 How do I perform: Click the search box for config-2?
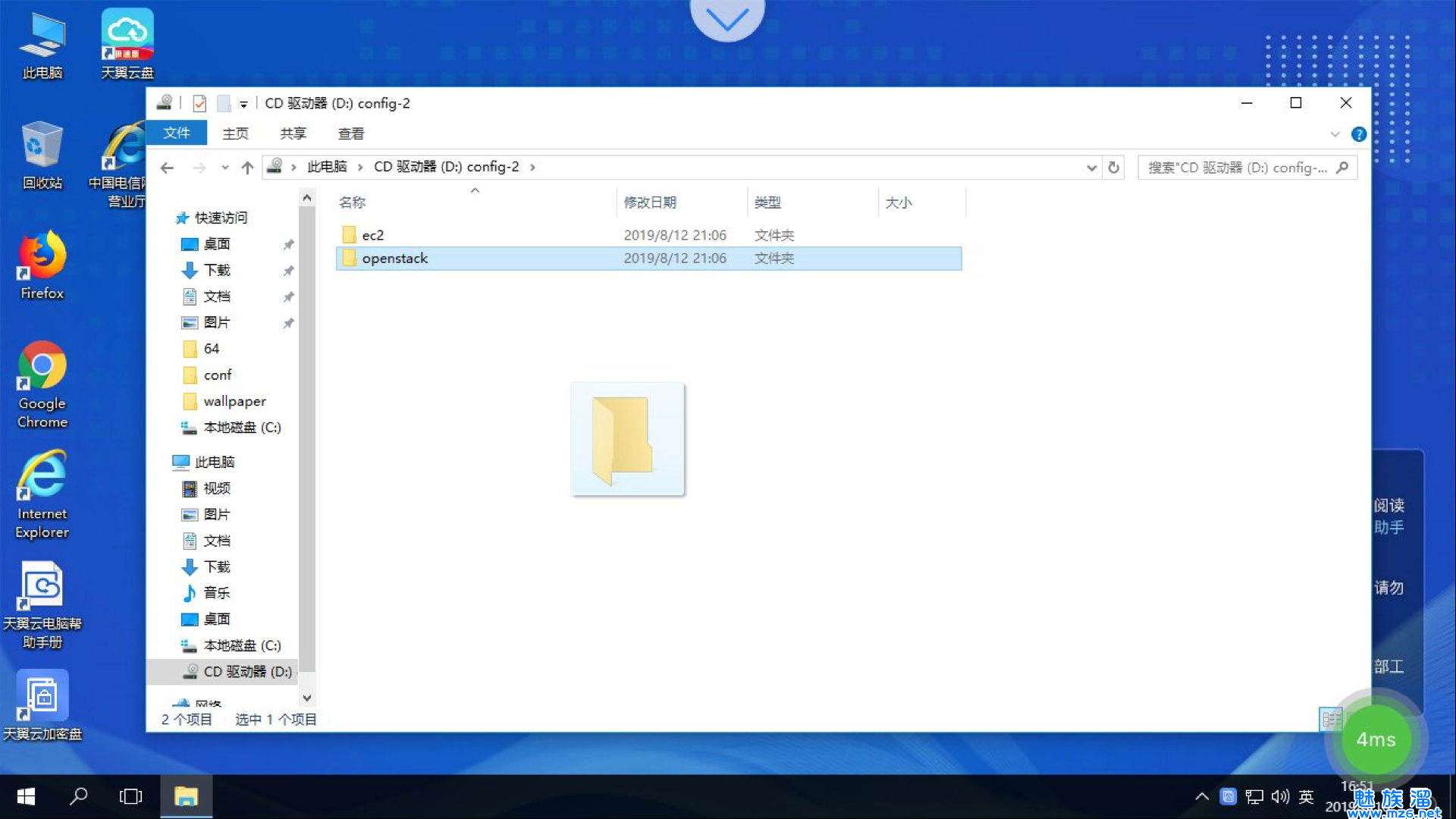pos(1236,168)
